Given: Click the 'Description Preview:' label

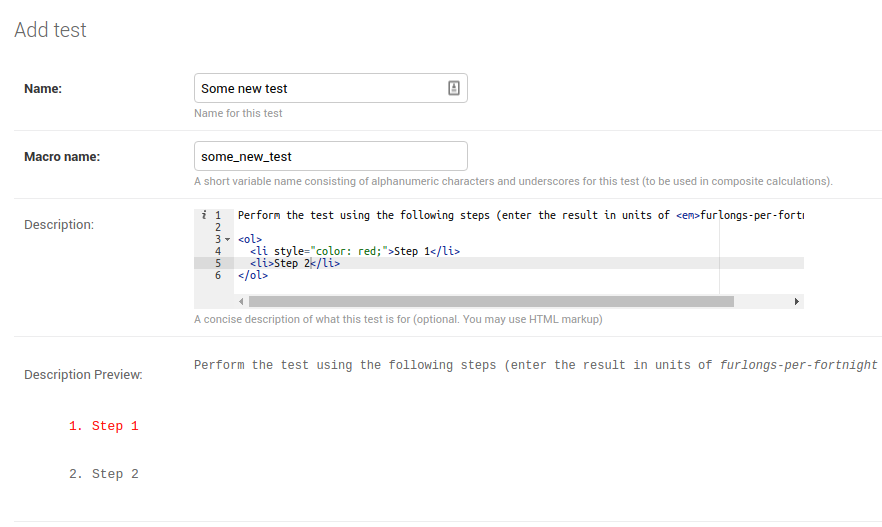Looking at the screenshot, I should coord(83,375).
